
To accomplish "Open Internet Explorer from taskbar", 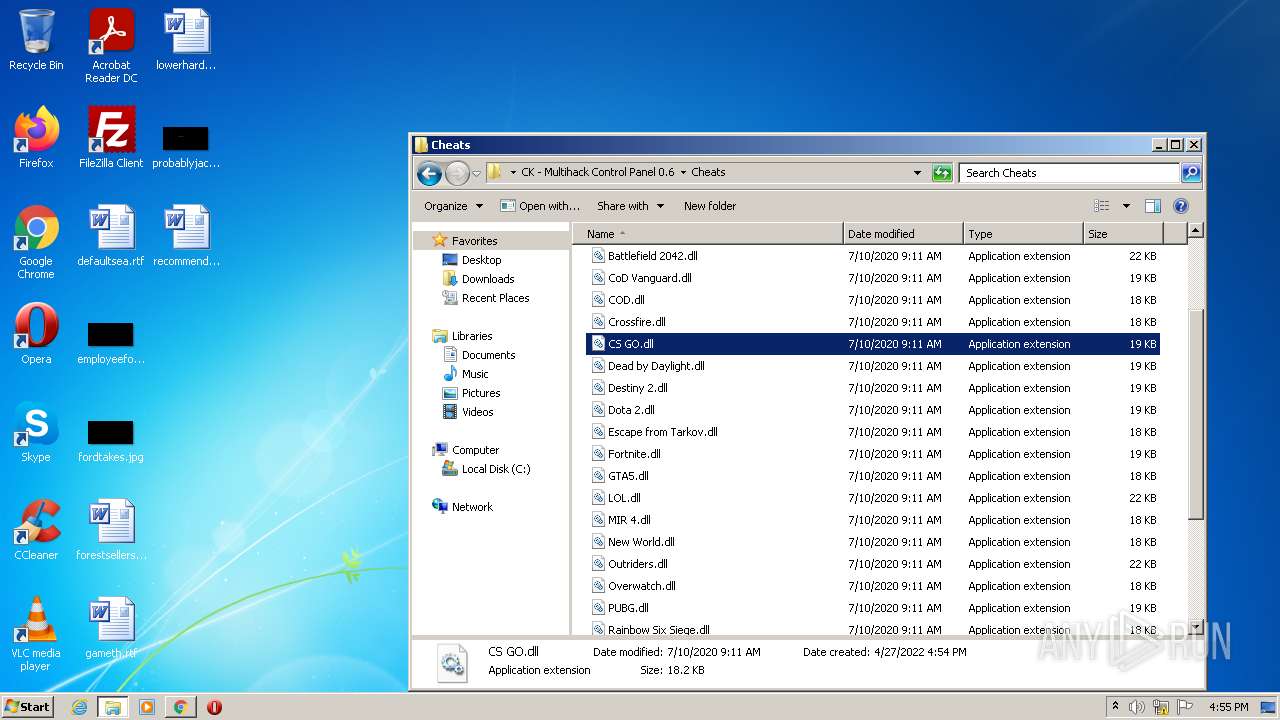I will click(x=79, y=707).
